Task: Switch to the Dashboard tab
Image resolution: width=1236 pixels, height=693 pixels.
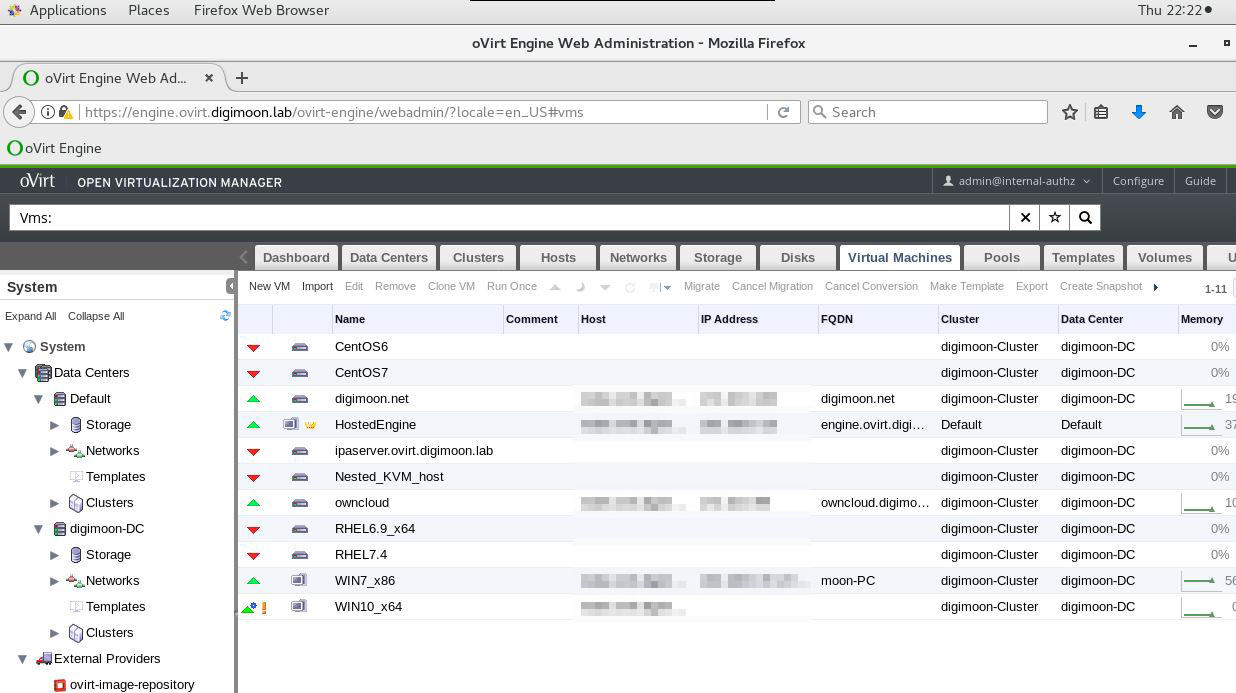Action: tap(296, 257)
